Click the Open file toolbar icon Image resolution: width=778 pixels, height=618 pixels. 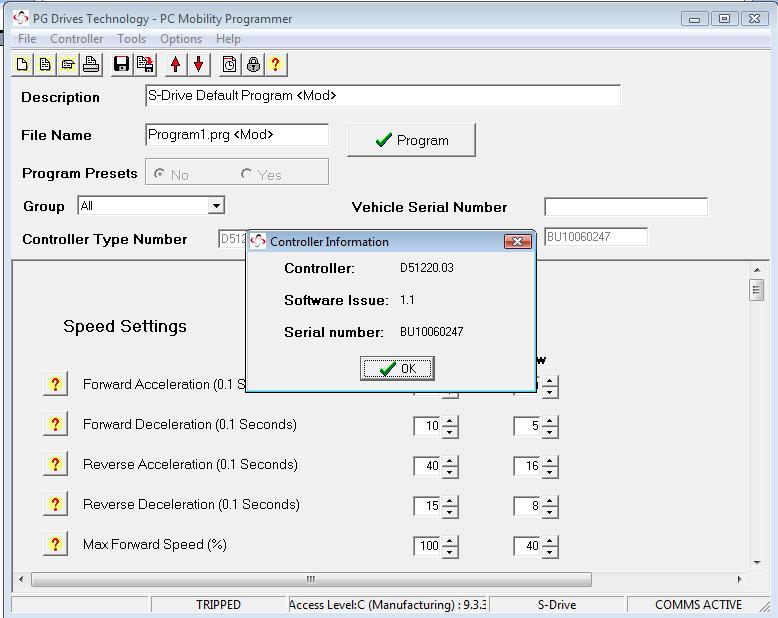pos(68,64)
